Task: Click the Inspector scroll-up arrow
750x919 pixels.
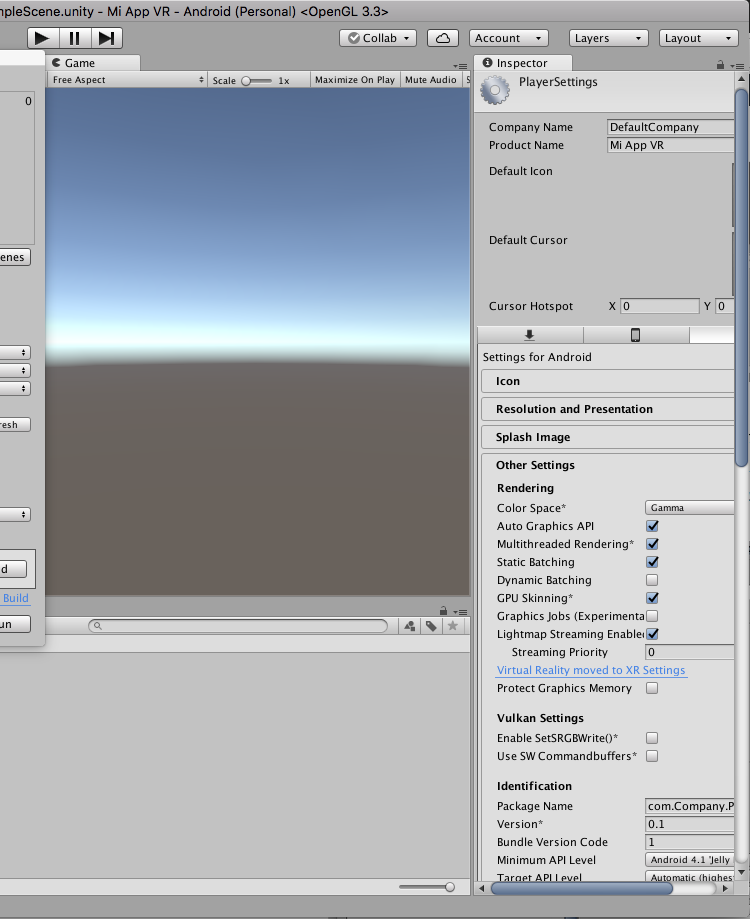Action: tap(741, 79)
